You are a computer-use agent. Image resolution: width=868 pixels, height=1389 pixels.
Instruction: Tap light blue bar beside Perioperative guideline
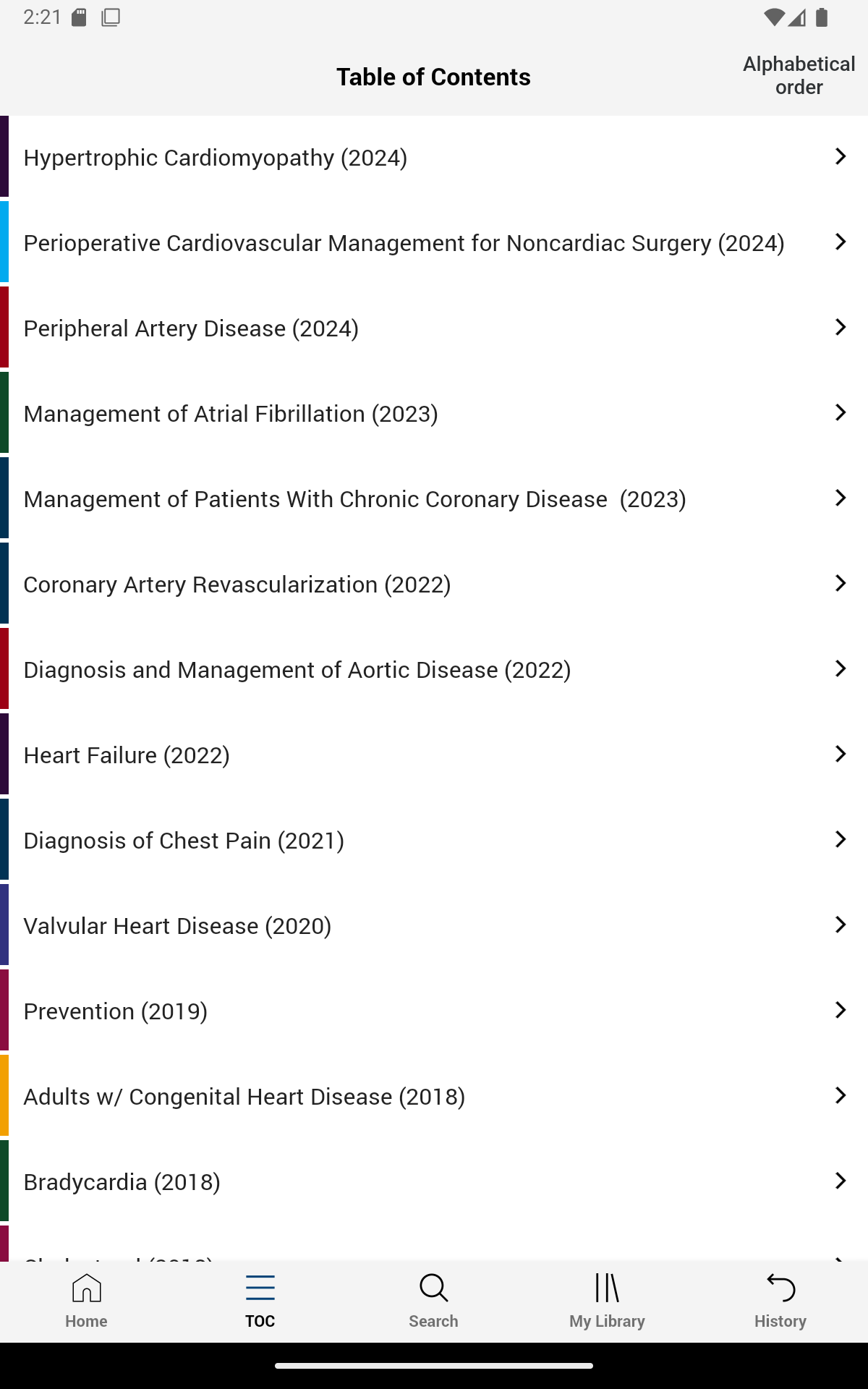[x=4, y=242]
